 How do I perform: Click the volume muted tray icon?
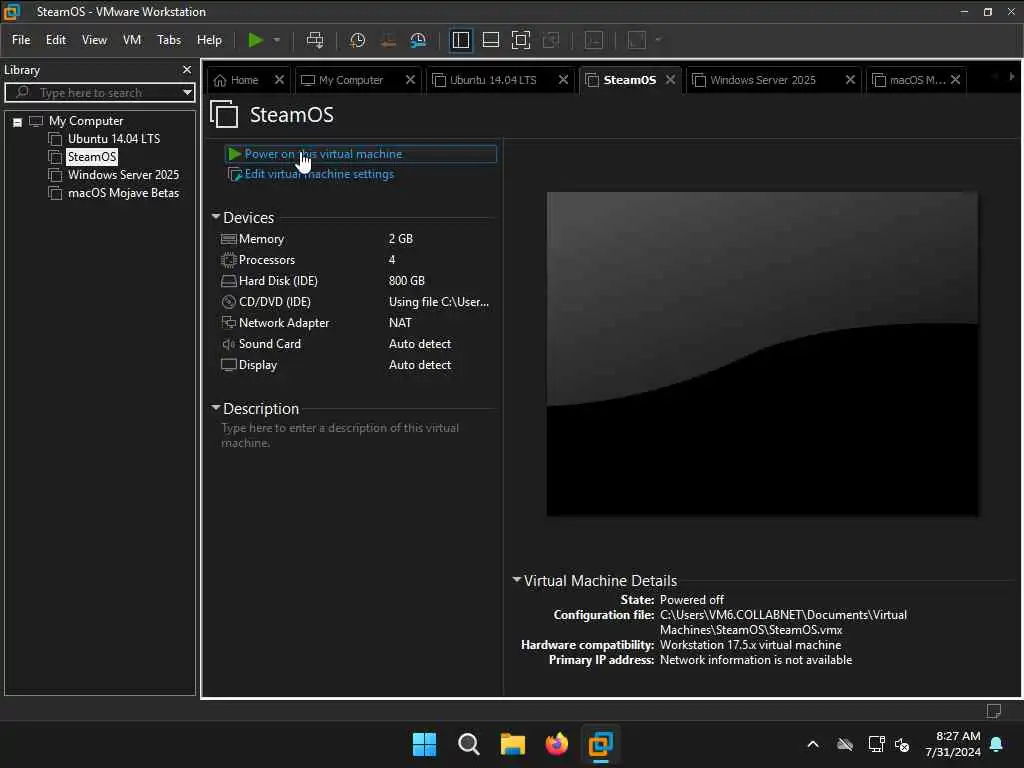pyautogui.click(x=902, y=744)
